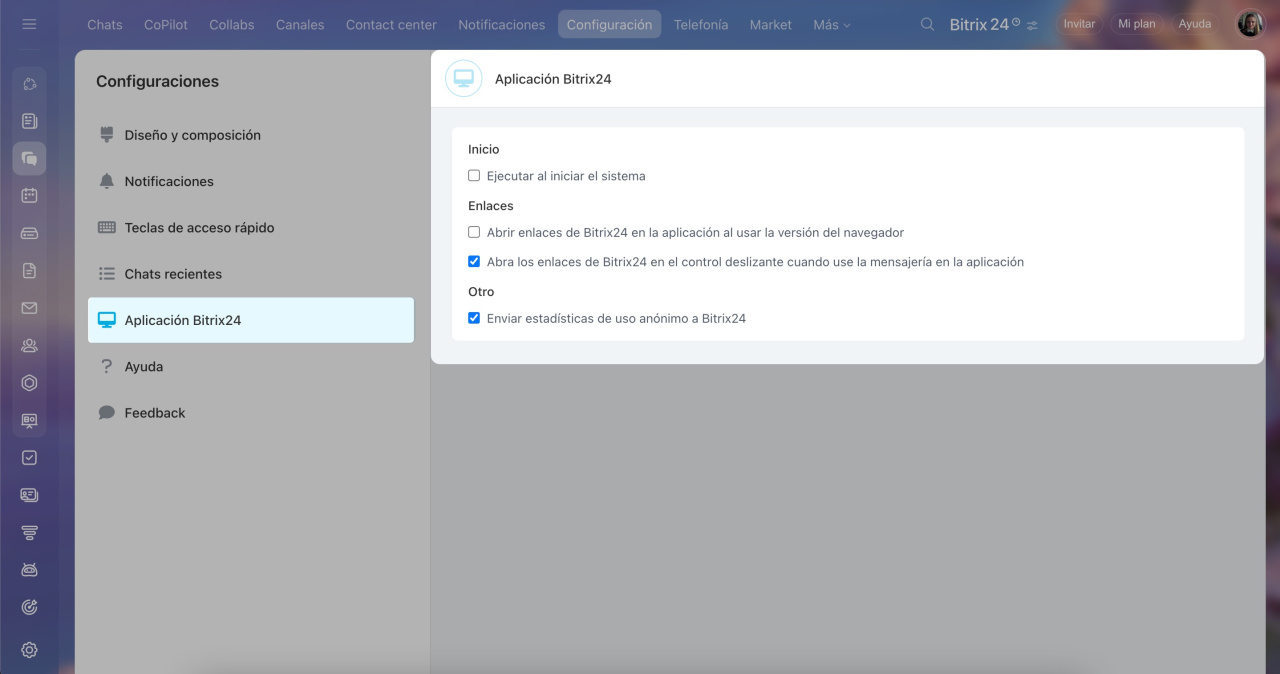Select Aplicación Bitrix24 in settings list
This screenshot has width=1280, height=674.
point(251,320)
